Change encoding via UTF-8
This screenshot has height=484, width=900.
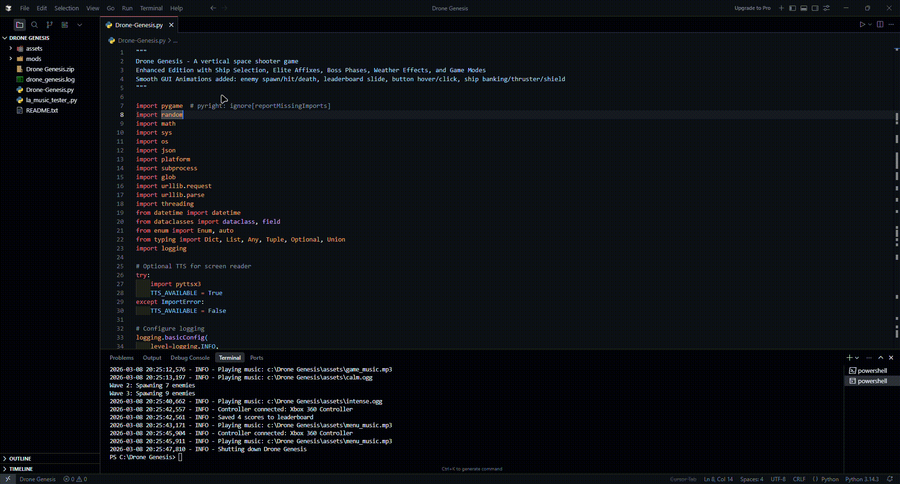point(778,479)
